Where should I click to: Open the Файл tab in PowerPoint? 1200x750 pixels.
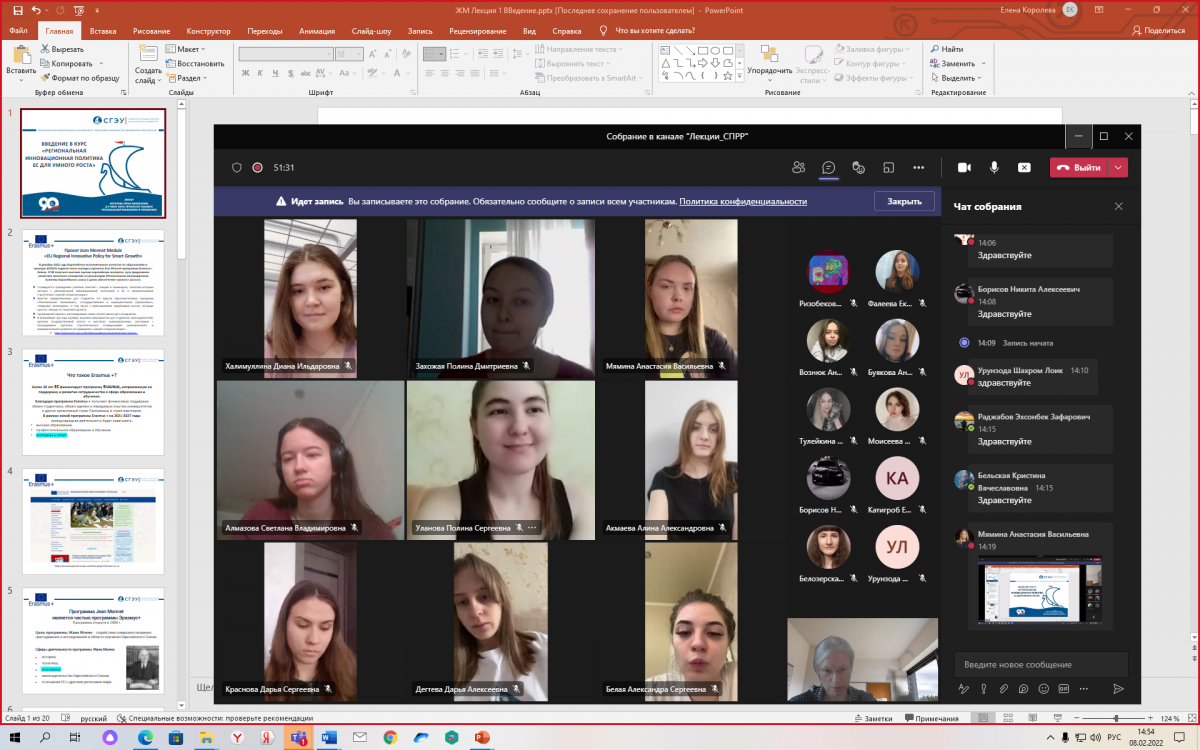[18, 31]
